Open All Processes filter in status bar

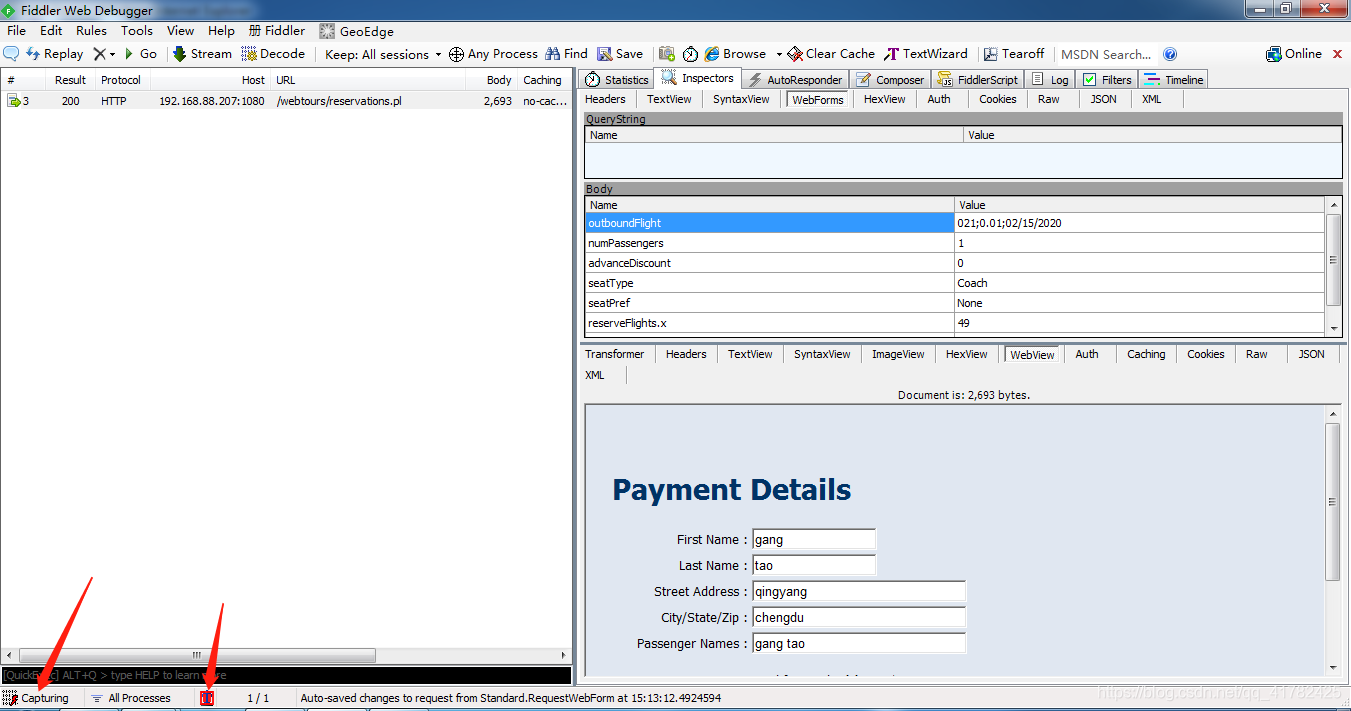pyautogui.click(x=131, y=698)
